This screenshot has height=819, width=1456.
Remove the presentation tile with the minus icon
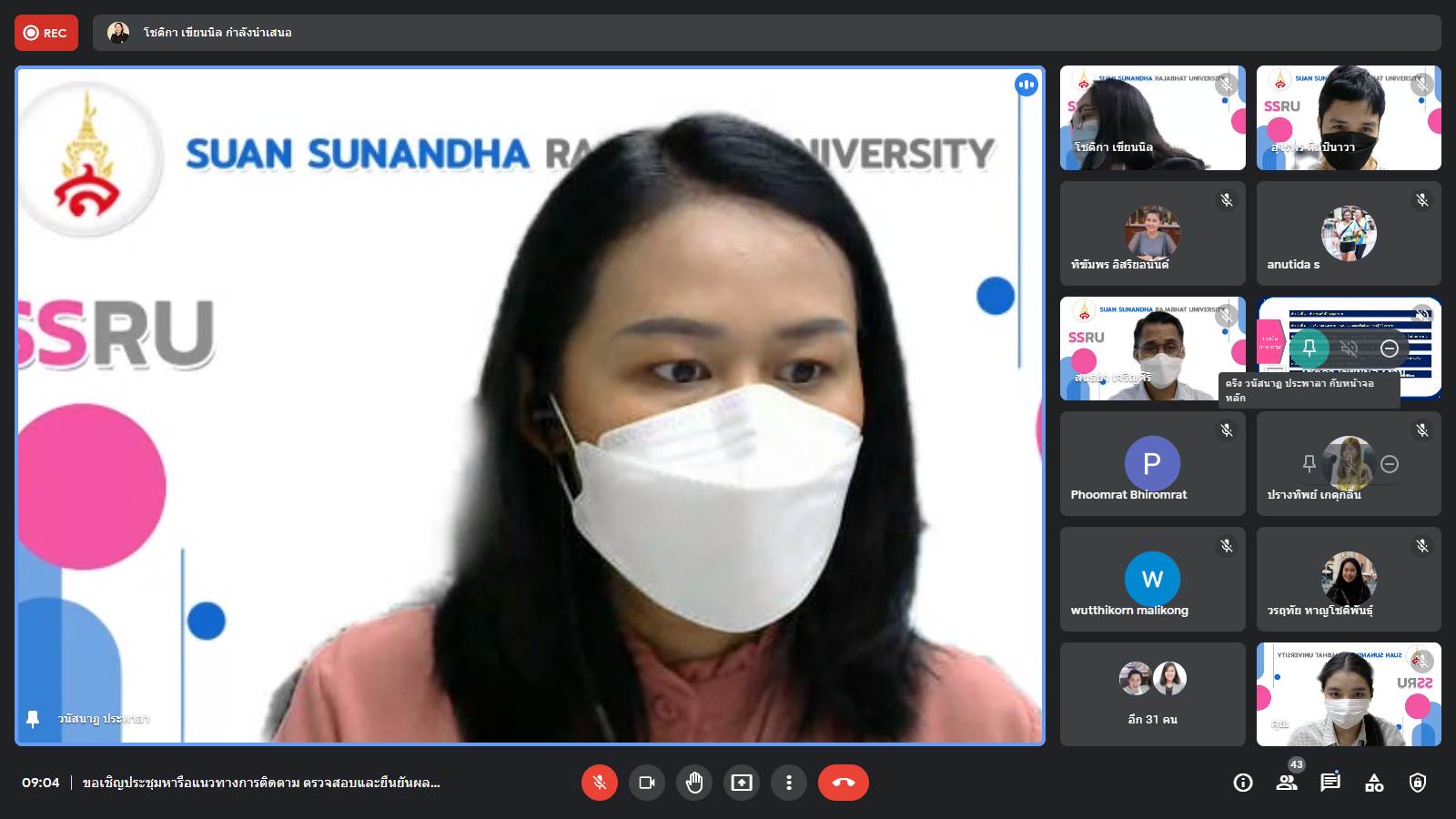coord(1390,349)
